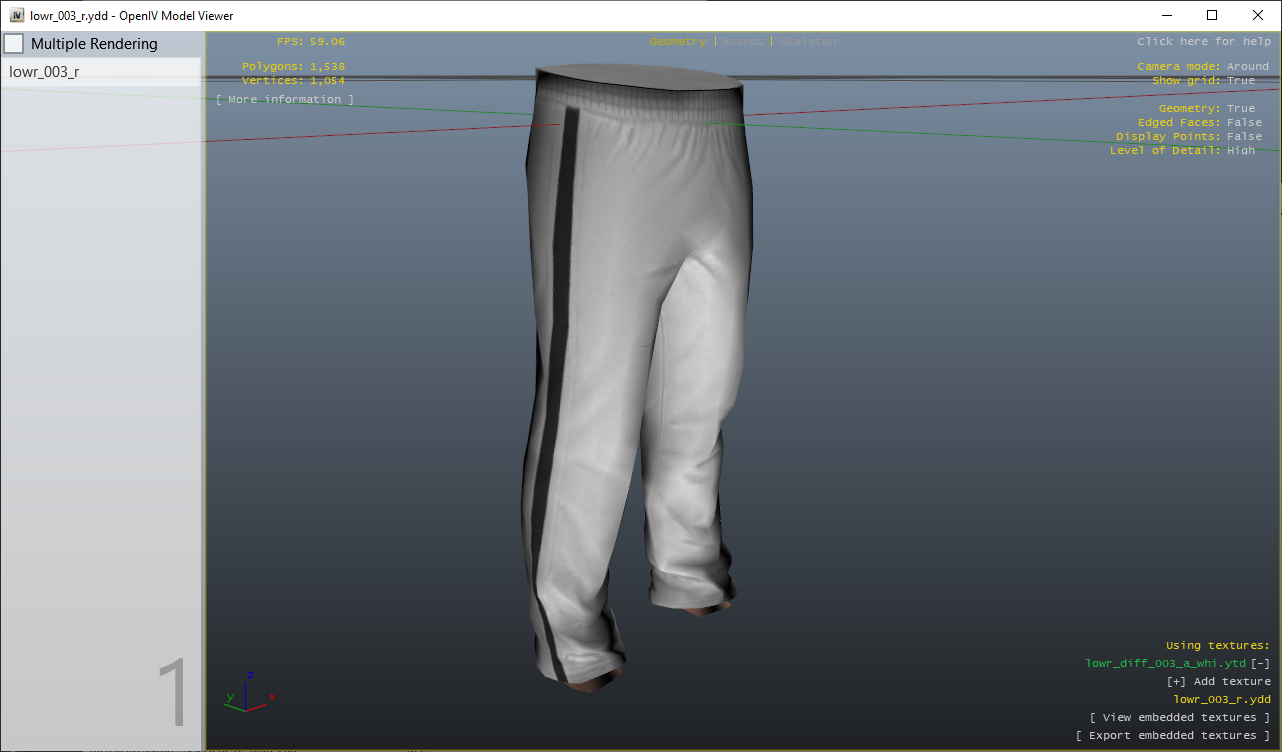Viewport: 1282px width, 752px height.
Task: Click the Add texture button
Action: (x=1219, y=681)
